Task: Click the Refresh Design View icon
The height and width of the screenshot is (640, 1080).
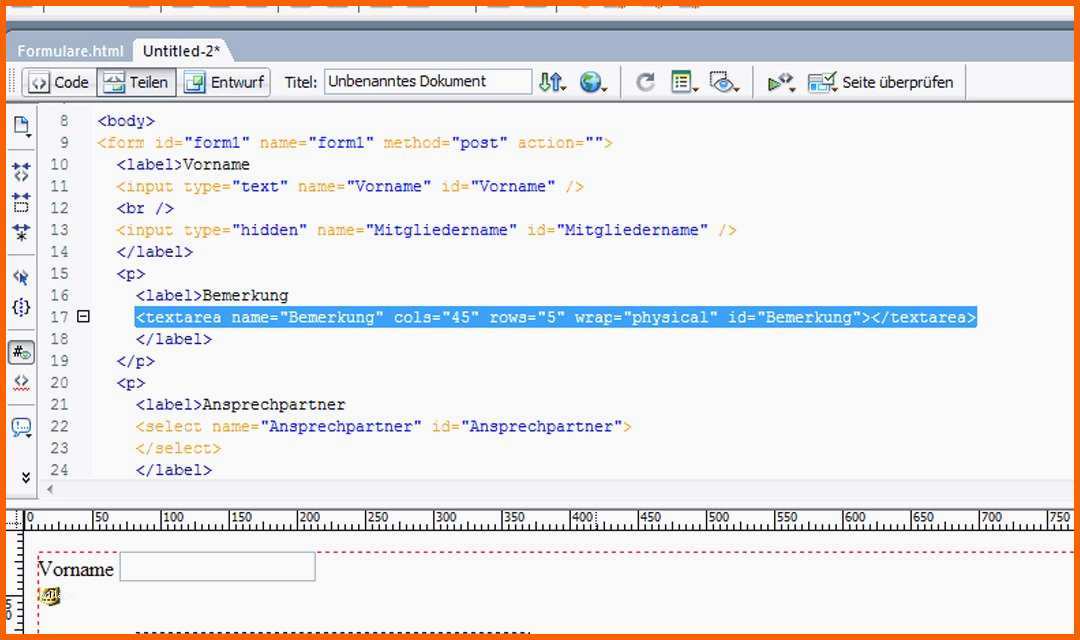Action: click(x=645, y=83)
